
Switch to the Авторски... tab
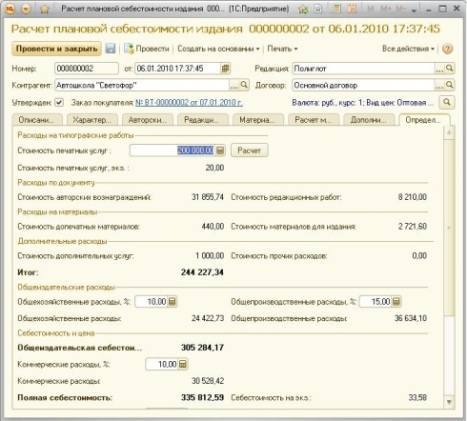(147, 120)
